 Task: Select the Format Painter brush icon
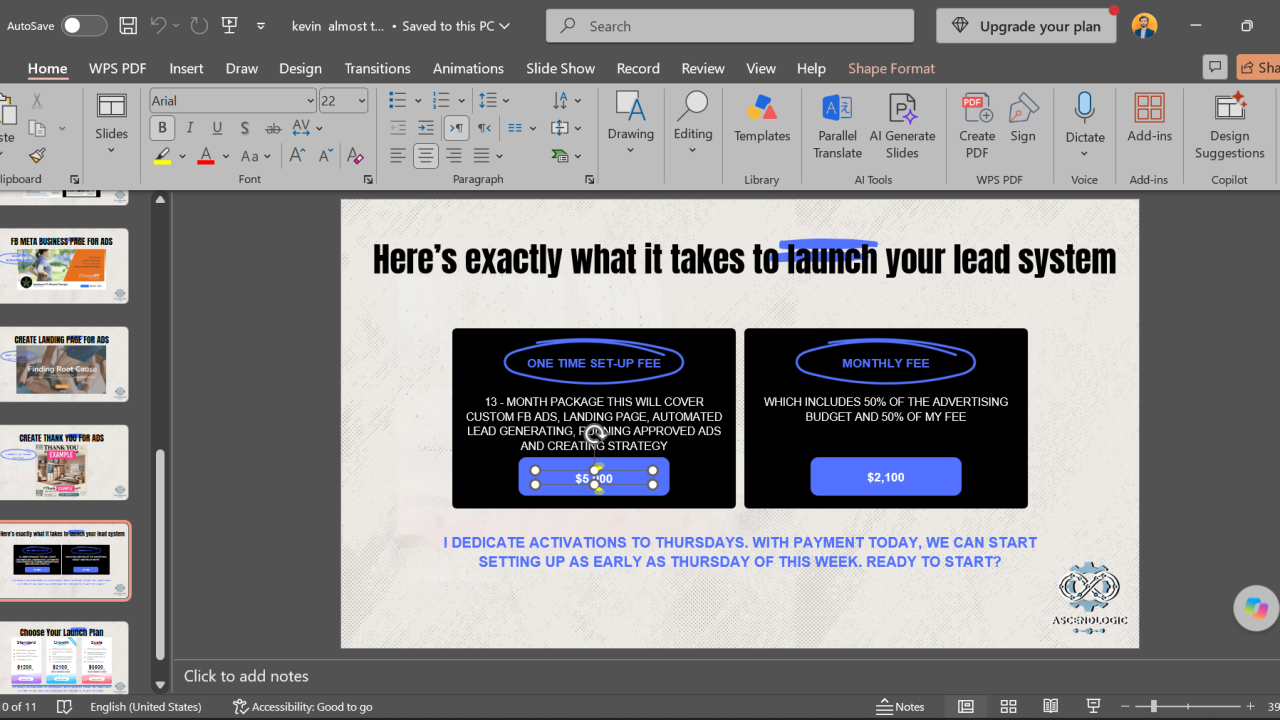pyautogui.click(x=37, y=156)
